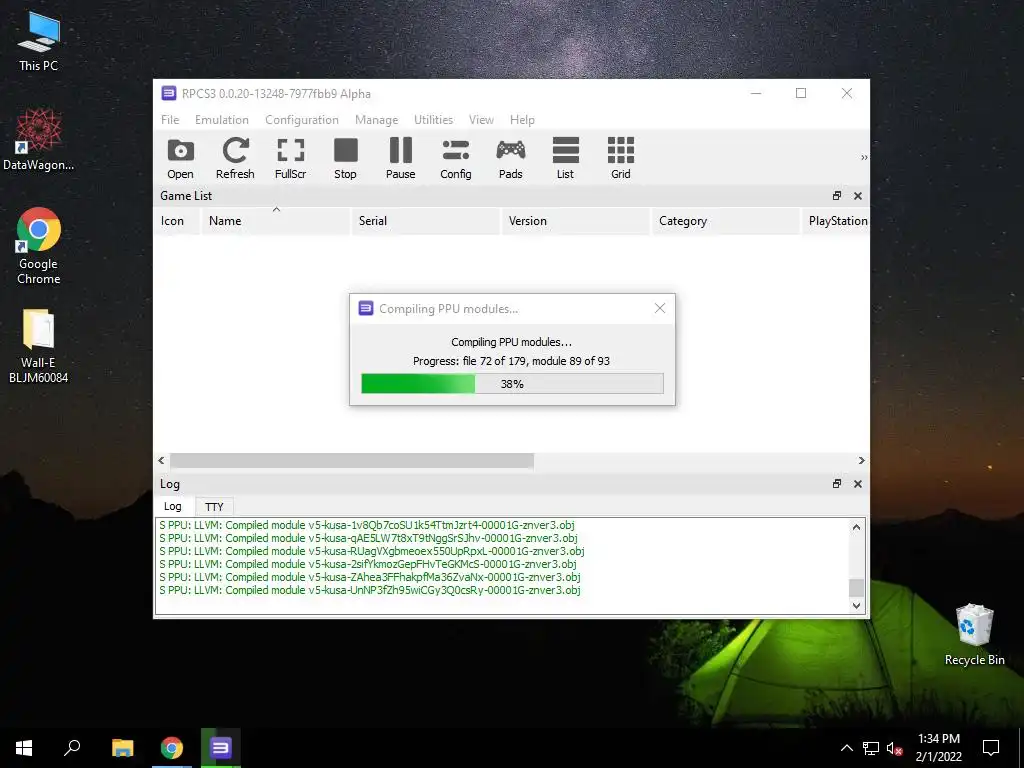Click the 38% compile progress bar
This screenshot has height=768, width=1024.
coord(512,384)
